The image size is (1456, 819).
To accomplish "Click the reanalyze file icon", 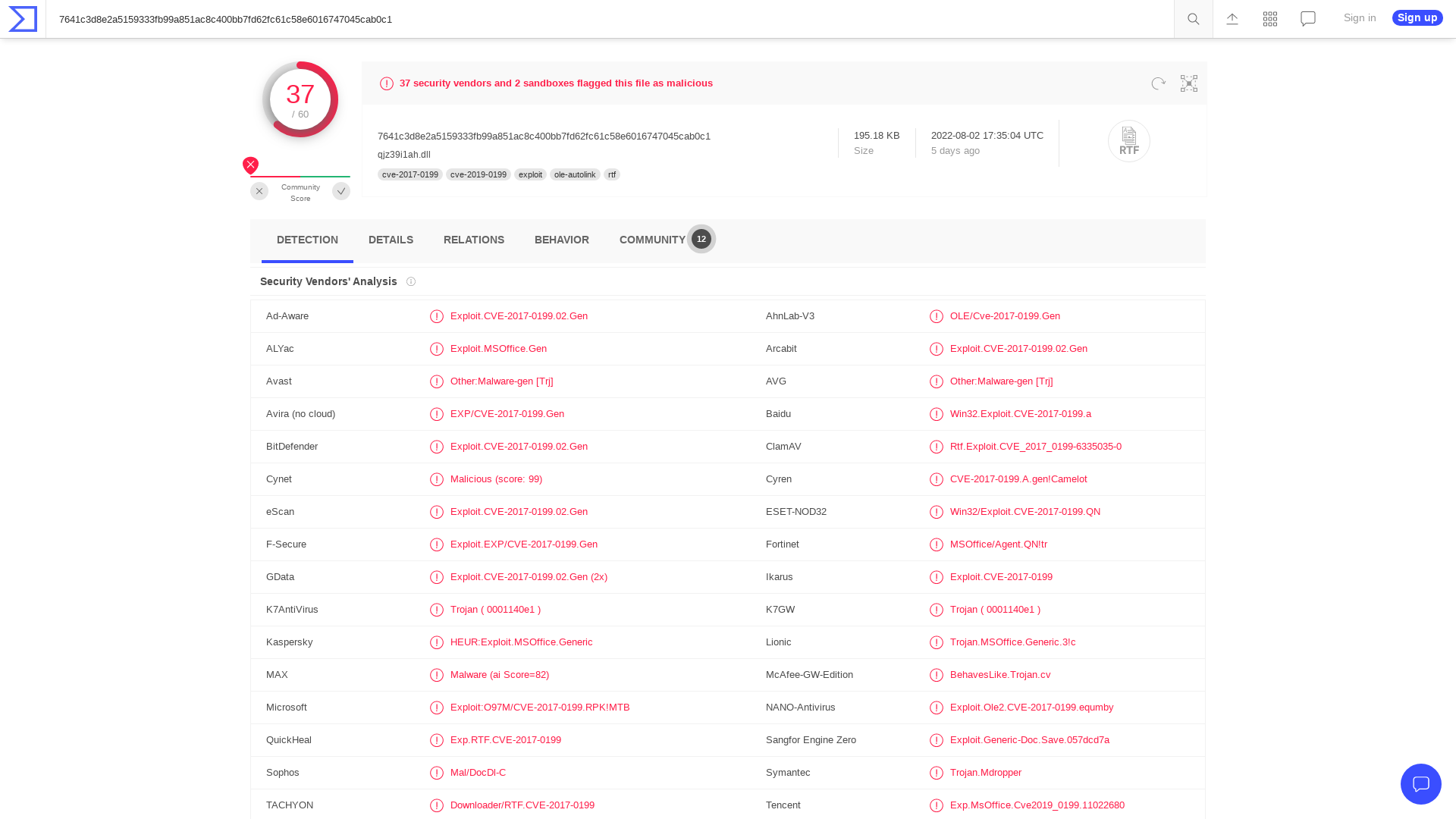I will [1158, 83].
